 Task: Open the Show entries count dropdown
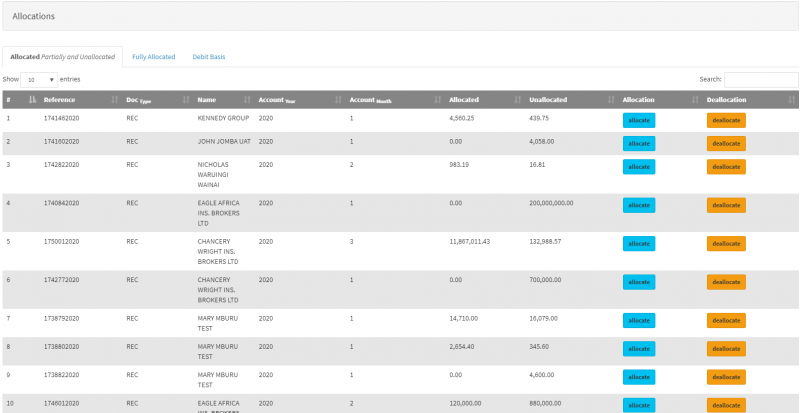[39, 80]
